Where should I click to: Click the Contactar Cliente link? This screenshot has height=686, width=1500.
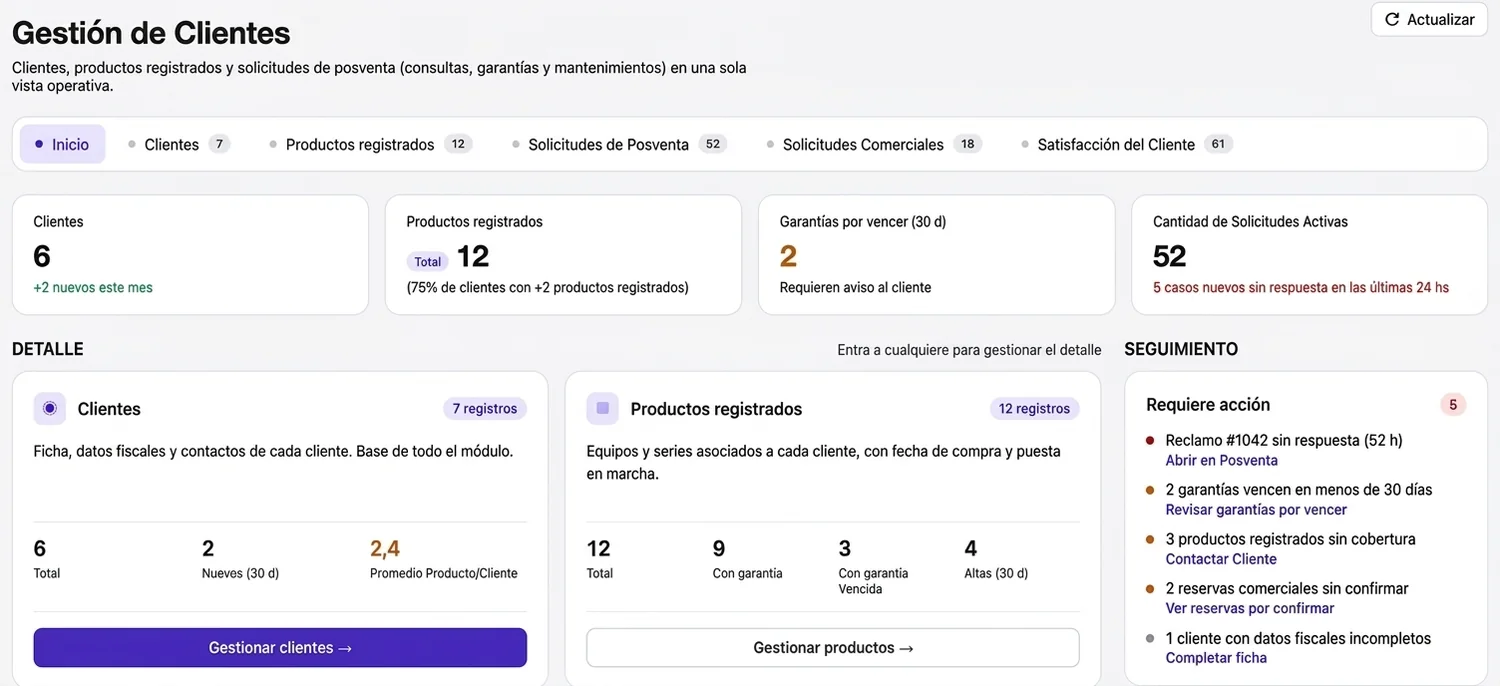pyautogui.click(x=1221, y=559)
